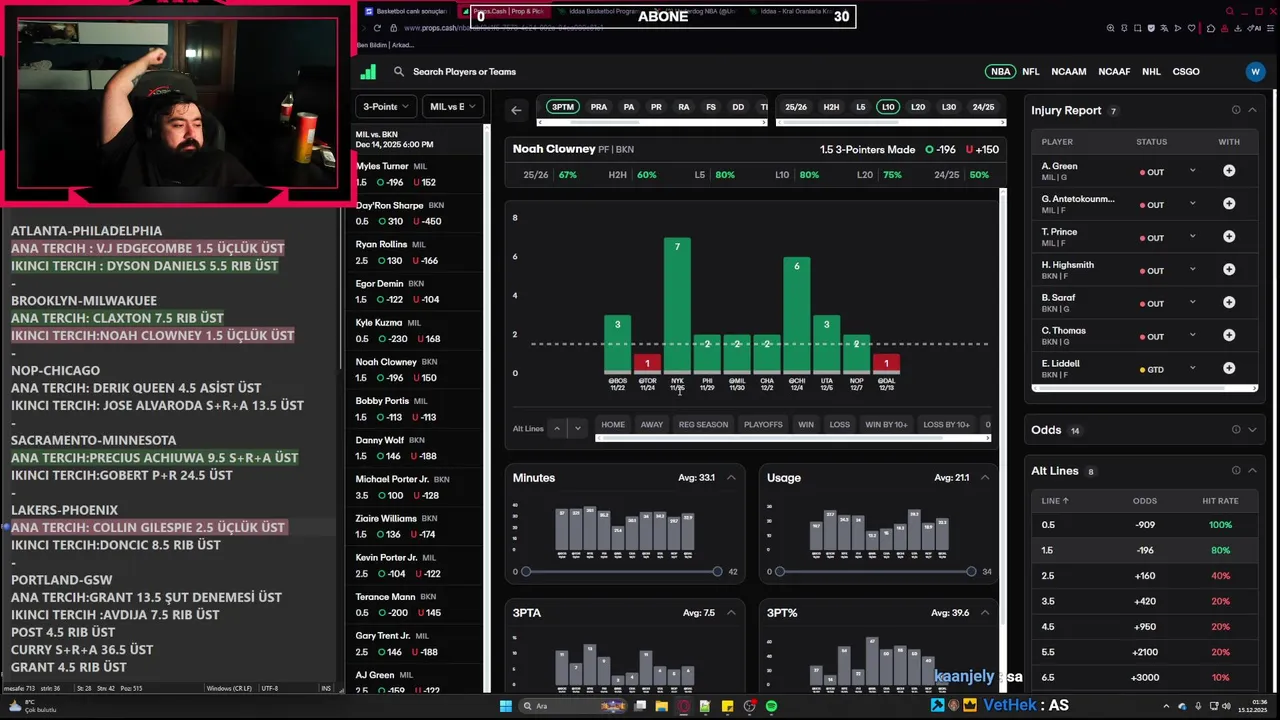Decrease Alt Lines with down stepper
This screenshot has height=720, width=1280.
coord(577,428)
